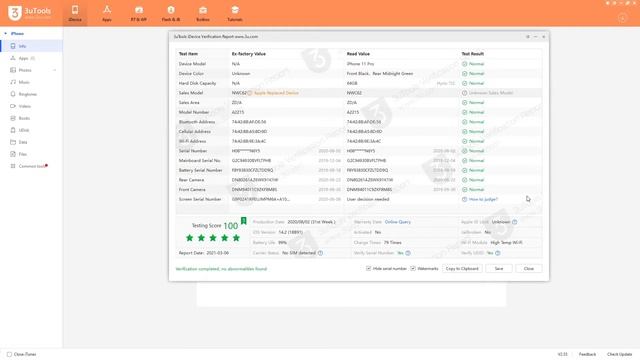Viewport: 640px width, 360px height.
Task: Click Unknown Sales Model question icon
Action: pyautogui.click(x=464, y=93)
